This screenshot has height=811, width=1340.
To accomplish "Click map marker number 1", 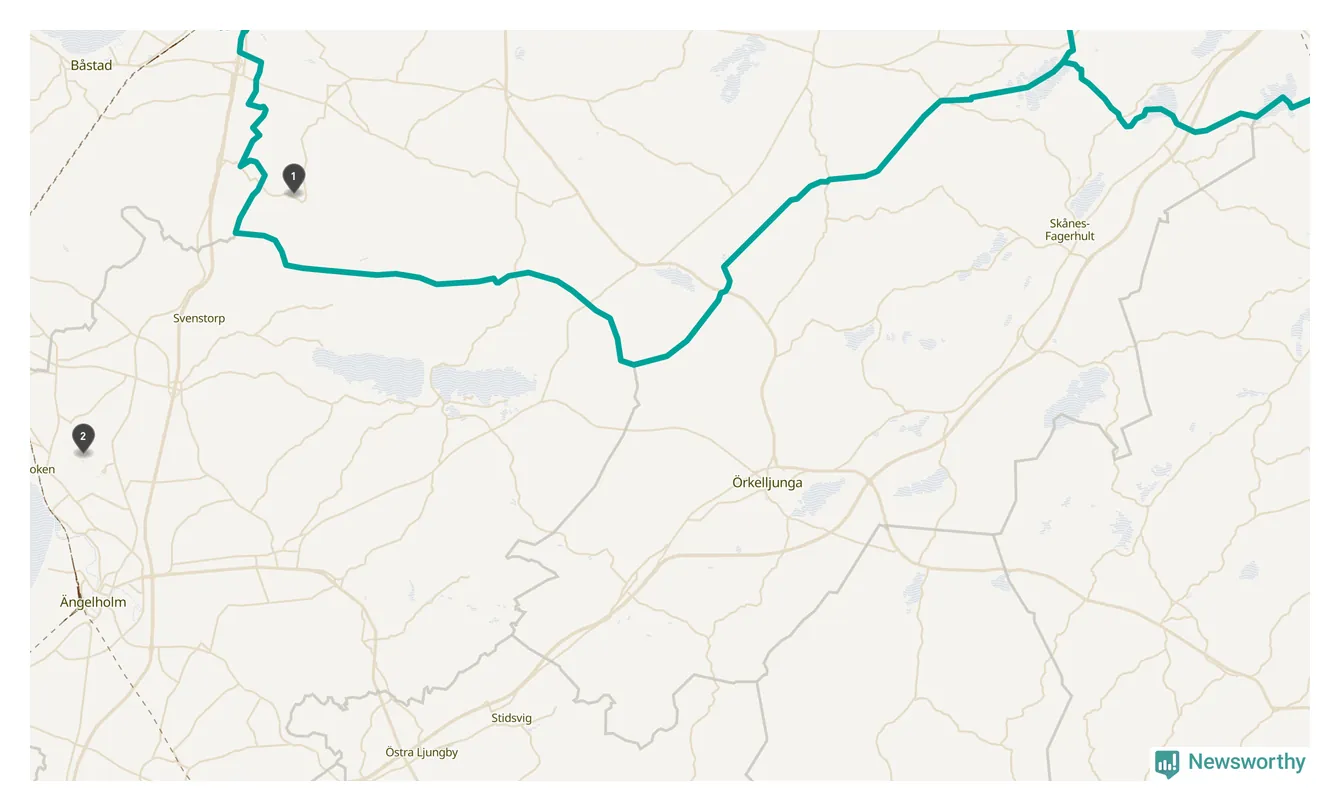I will coord(293,178).
